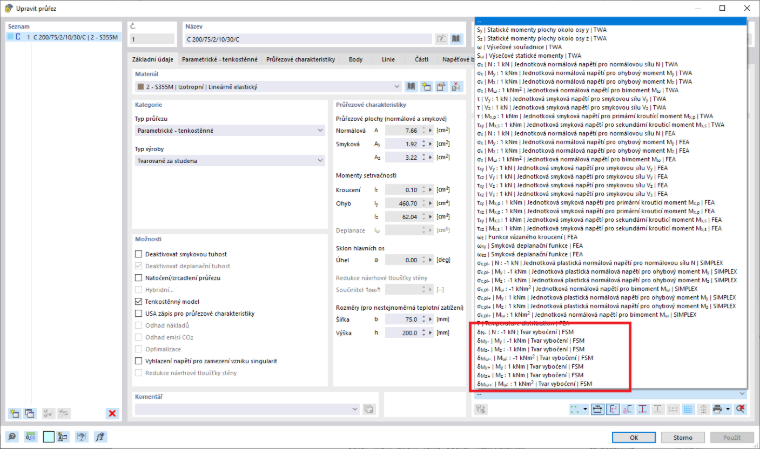
Task: Click the blue list view icon
Action: (688, 409)
